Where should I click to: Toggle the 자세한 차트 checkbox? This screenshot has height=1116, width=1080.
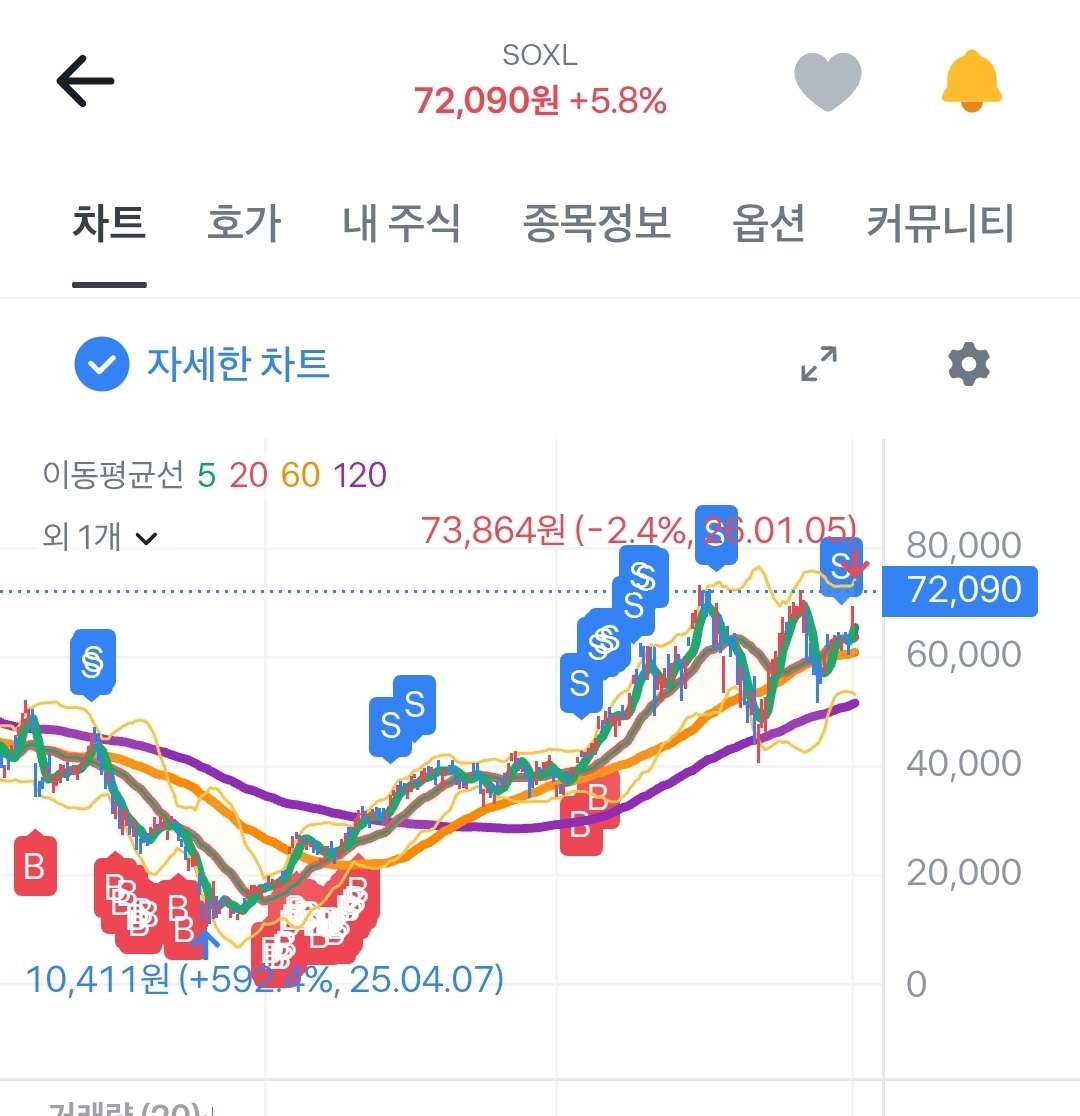point(102,365)
